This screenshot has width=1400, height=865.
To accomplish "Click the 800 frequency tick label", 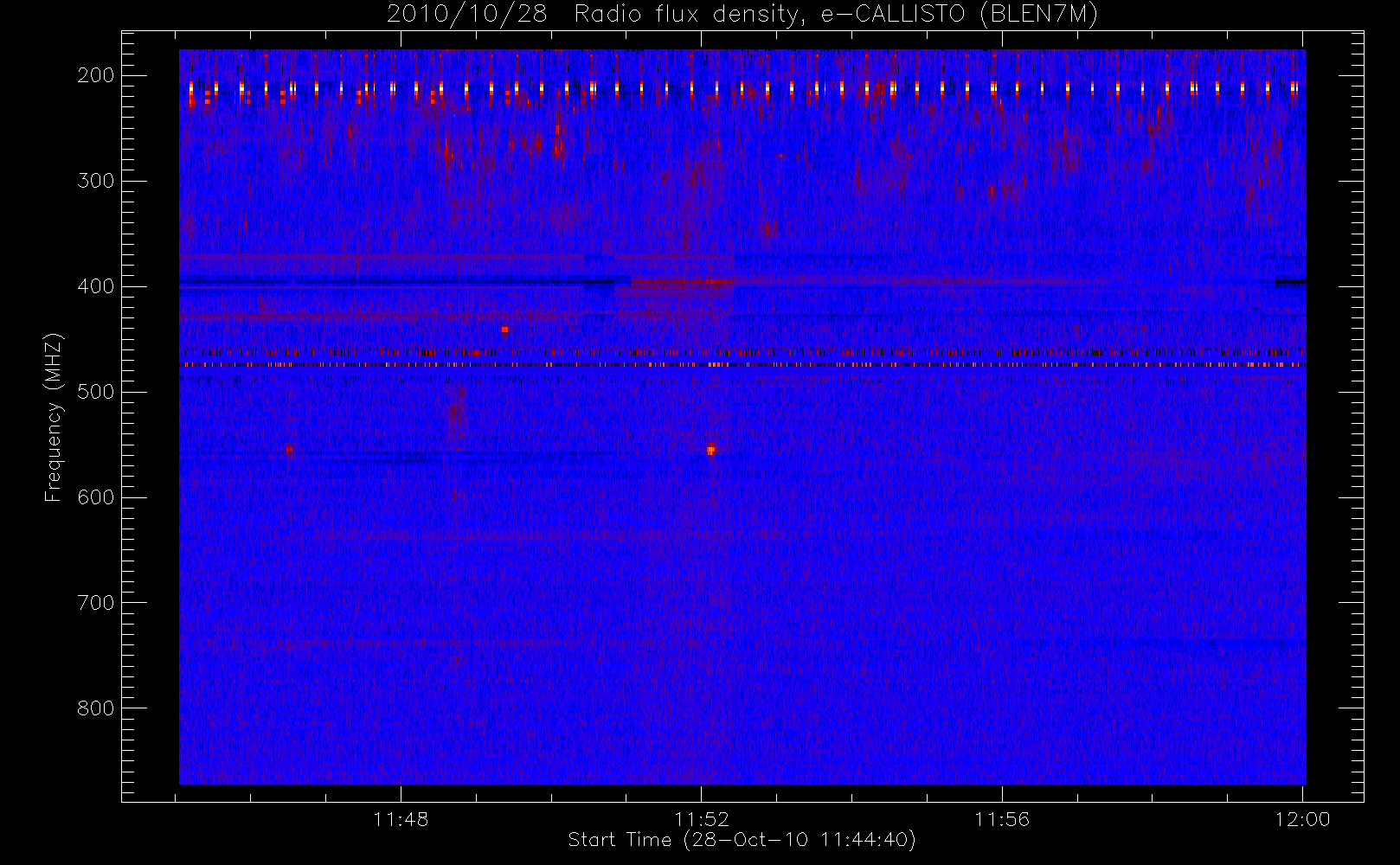I will point(95,708).
